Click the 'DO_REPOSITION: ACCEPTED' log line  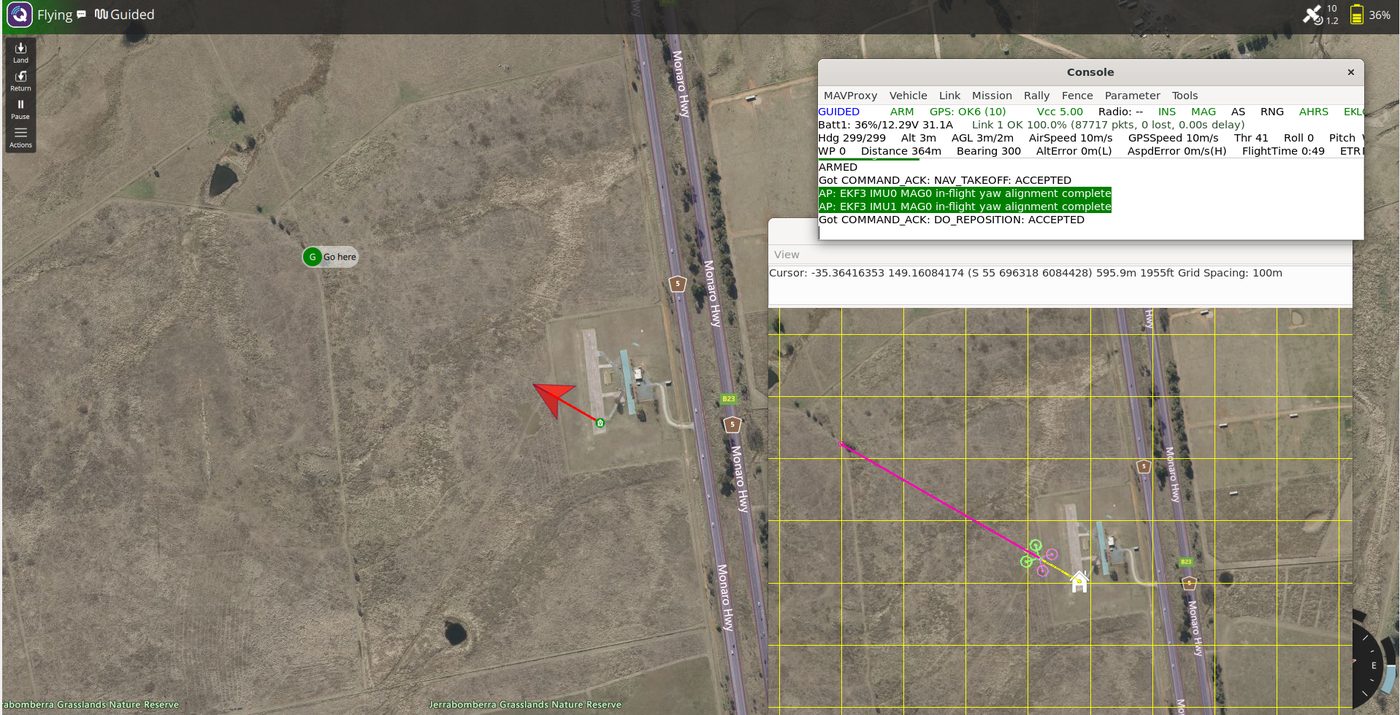(951, 220)
